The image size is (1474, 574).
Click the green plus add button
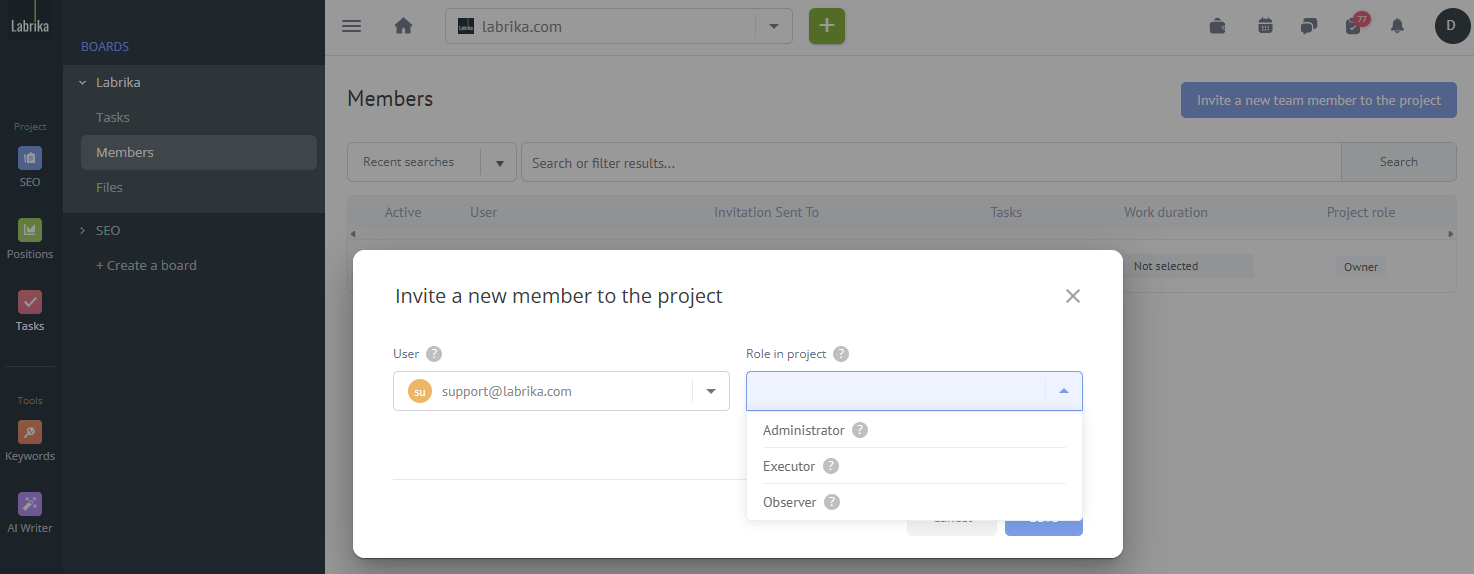(826, 26)
